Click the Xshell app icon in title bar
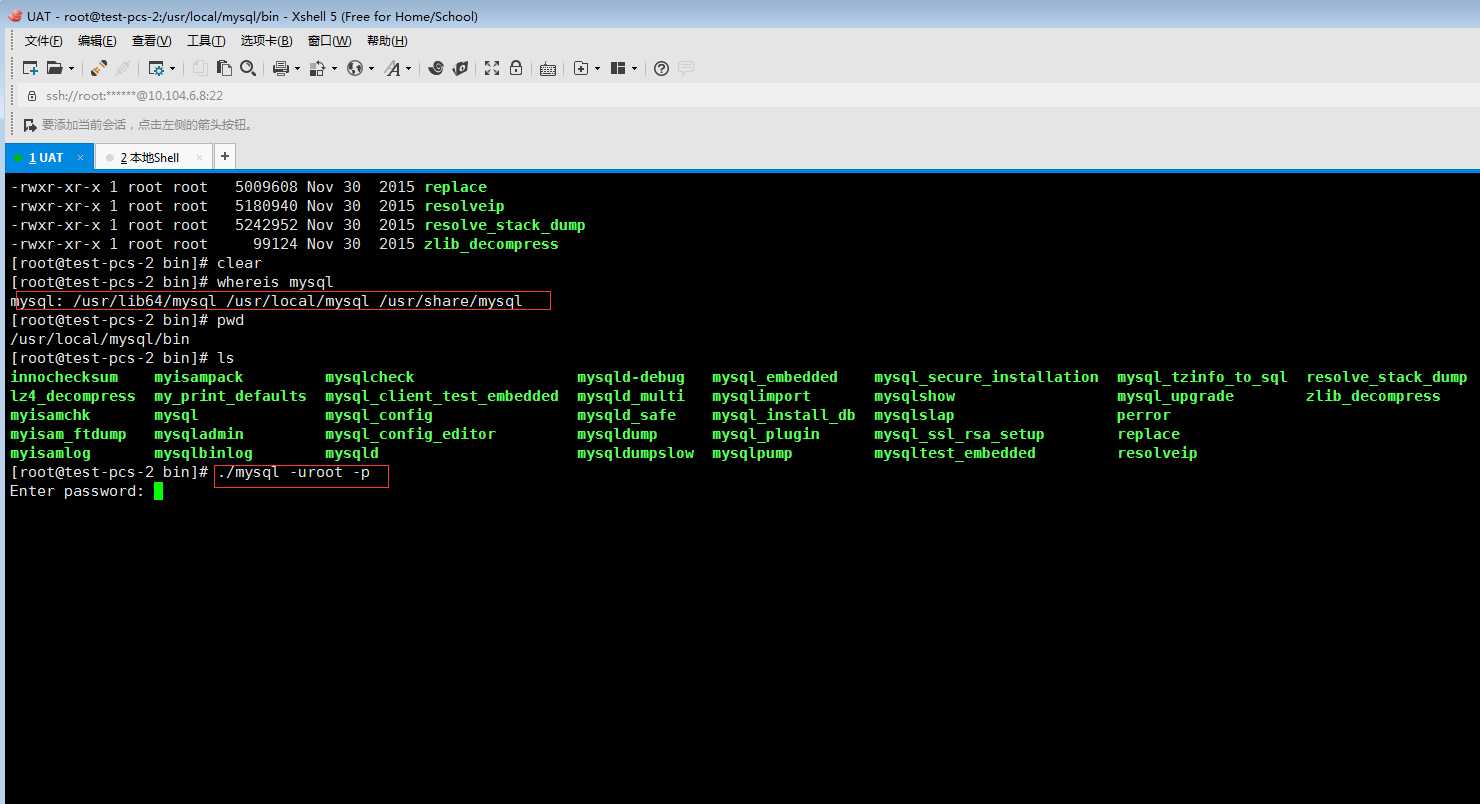Viewport: 1480px width, 804px height. [14, 16]
